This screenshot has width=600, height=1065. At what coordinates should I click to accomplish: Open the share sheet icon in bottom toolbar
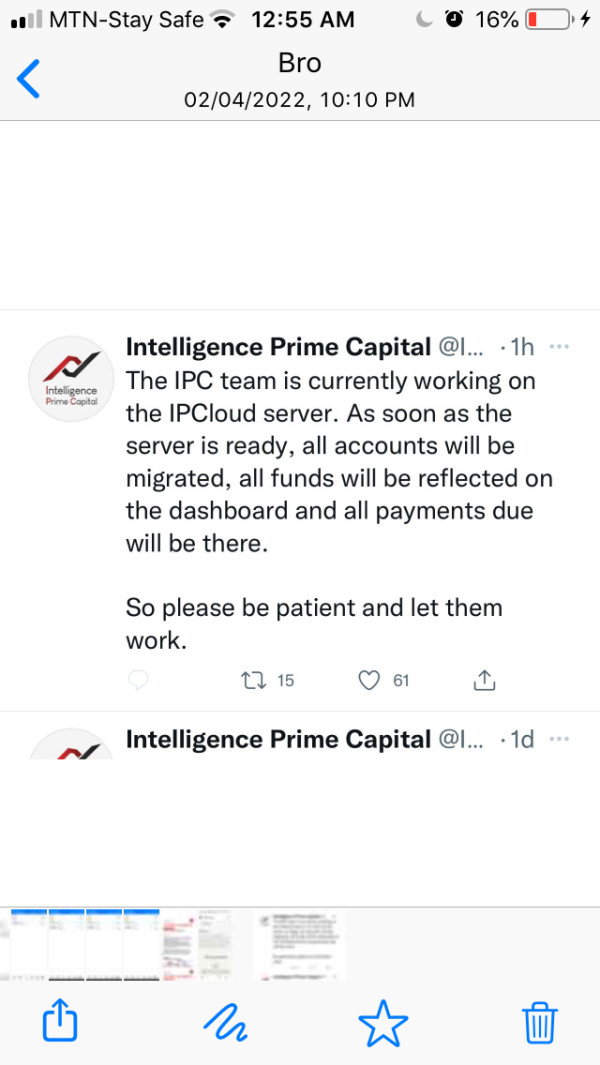click(x=60, y=1022)
